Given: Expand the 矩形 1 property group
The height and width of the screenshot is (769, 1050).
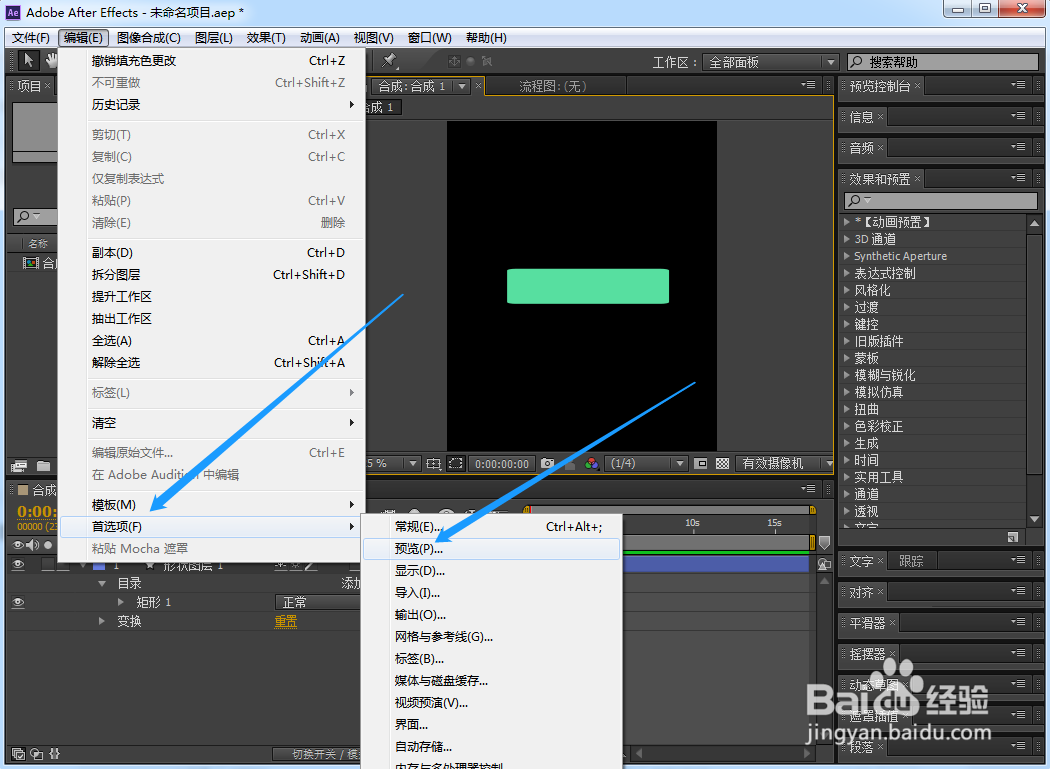Looking at the screenshot, I should pyautogui.click(x=121, y=602).
